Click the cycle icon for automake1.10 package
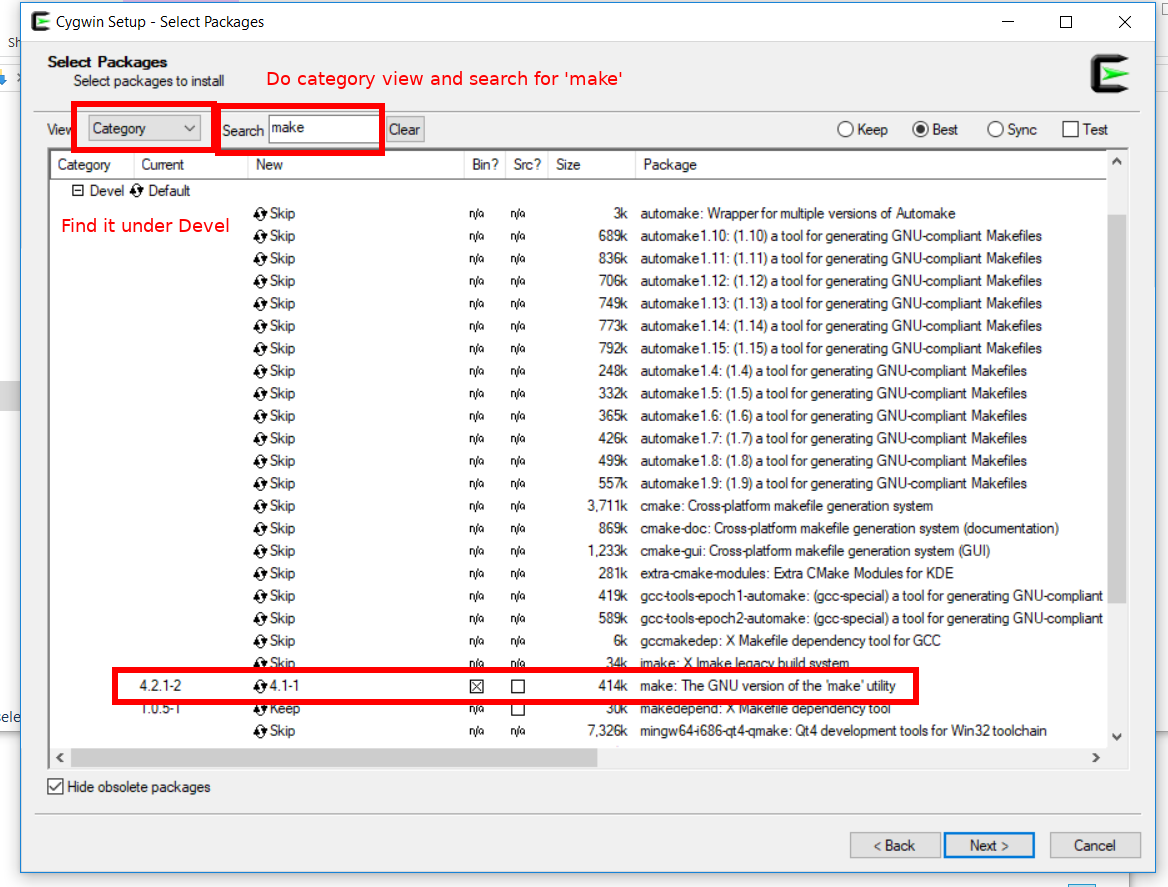 (x=261, y=237)
